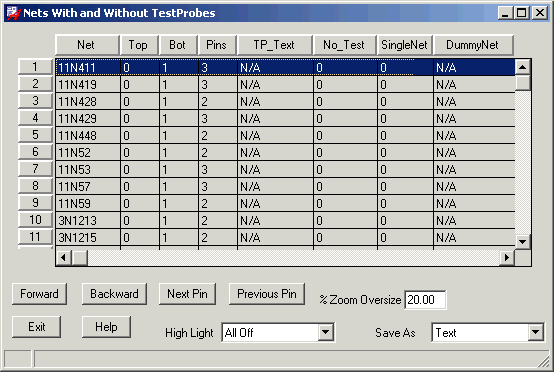Select net cell 11N411

pyautogui.click(x=88, y=67)
